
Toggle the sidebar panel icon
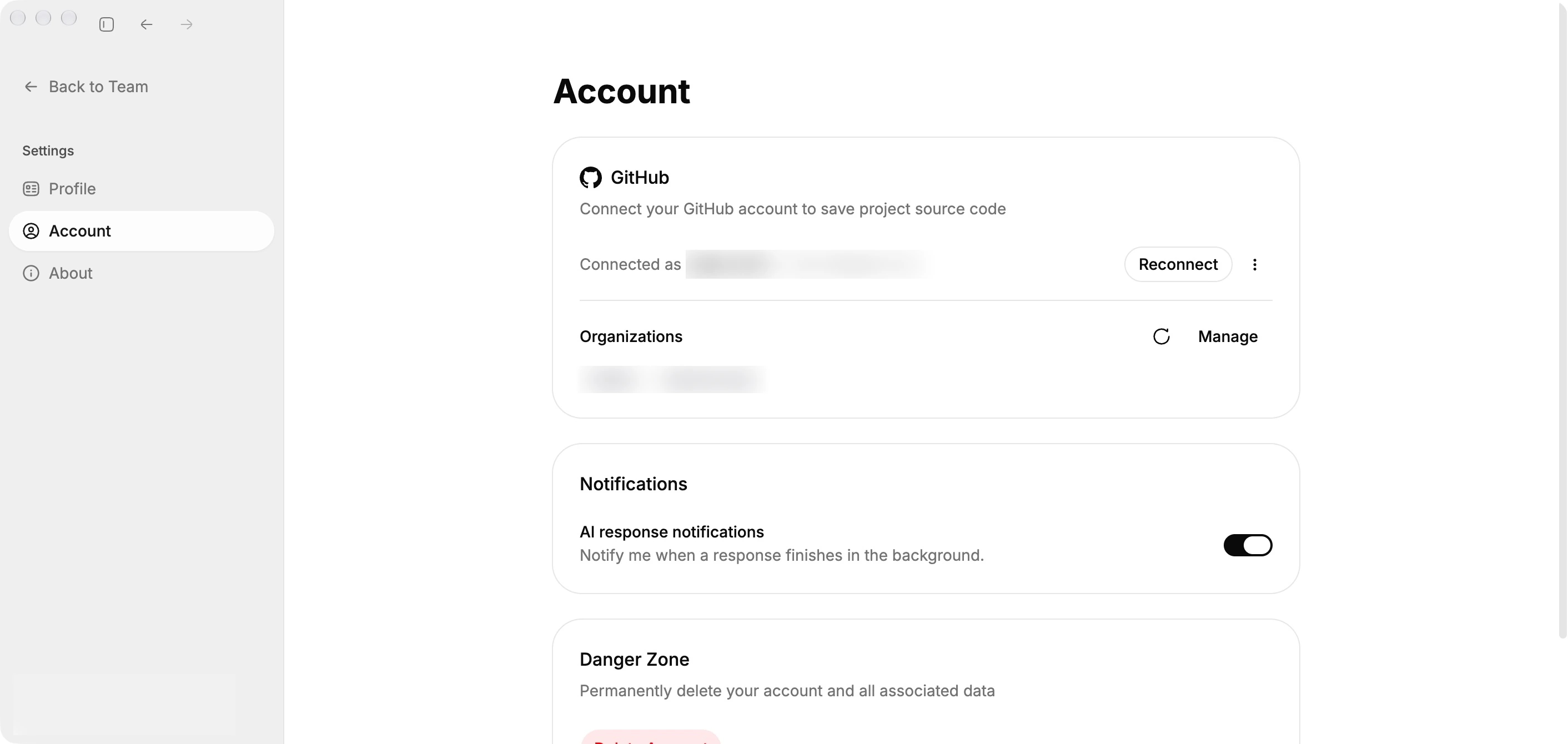coord(107,24)
